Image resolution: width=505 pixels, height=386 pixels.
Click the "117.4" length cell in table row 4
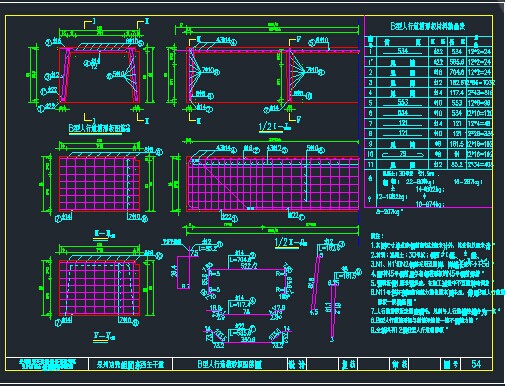tap(457, 93)
